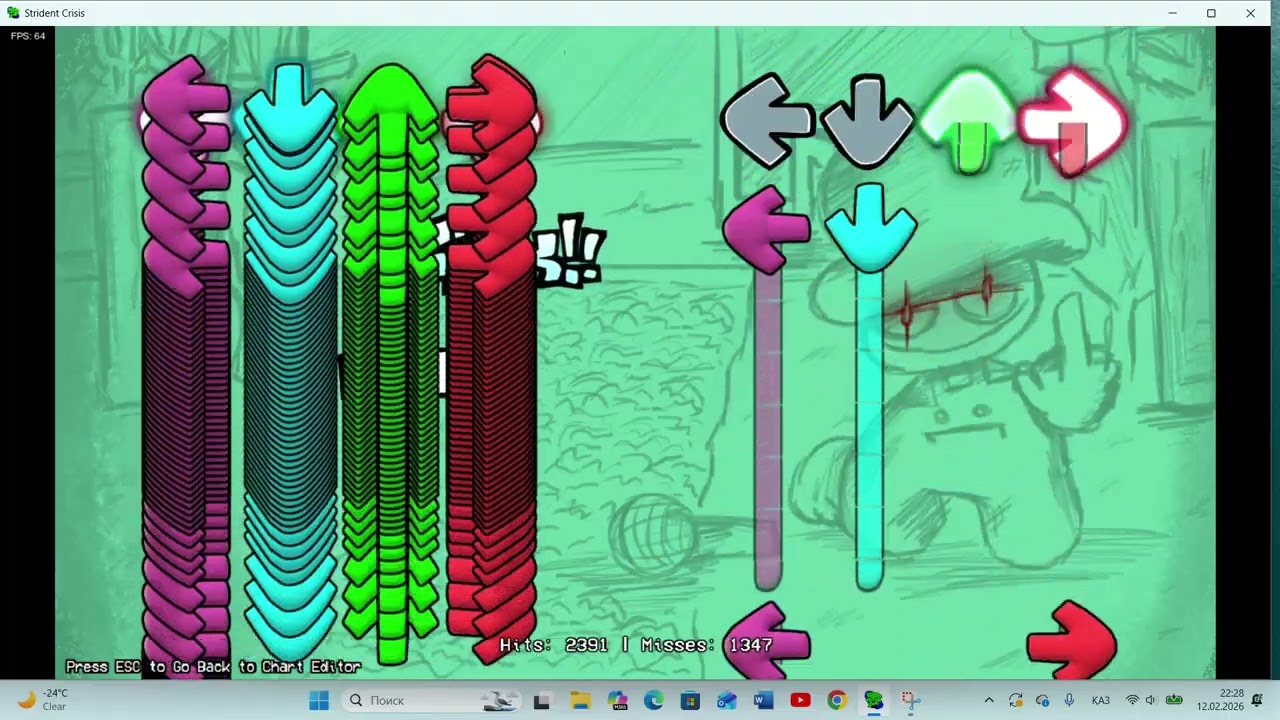Click the gray left arrow receptor
Viewport: 1280px width, 720px height.
pyautogui.click(x=767, y=121)
